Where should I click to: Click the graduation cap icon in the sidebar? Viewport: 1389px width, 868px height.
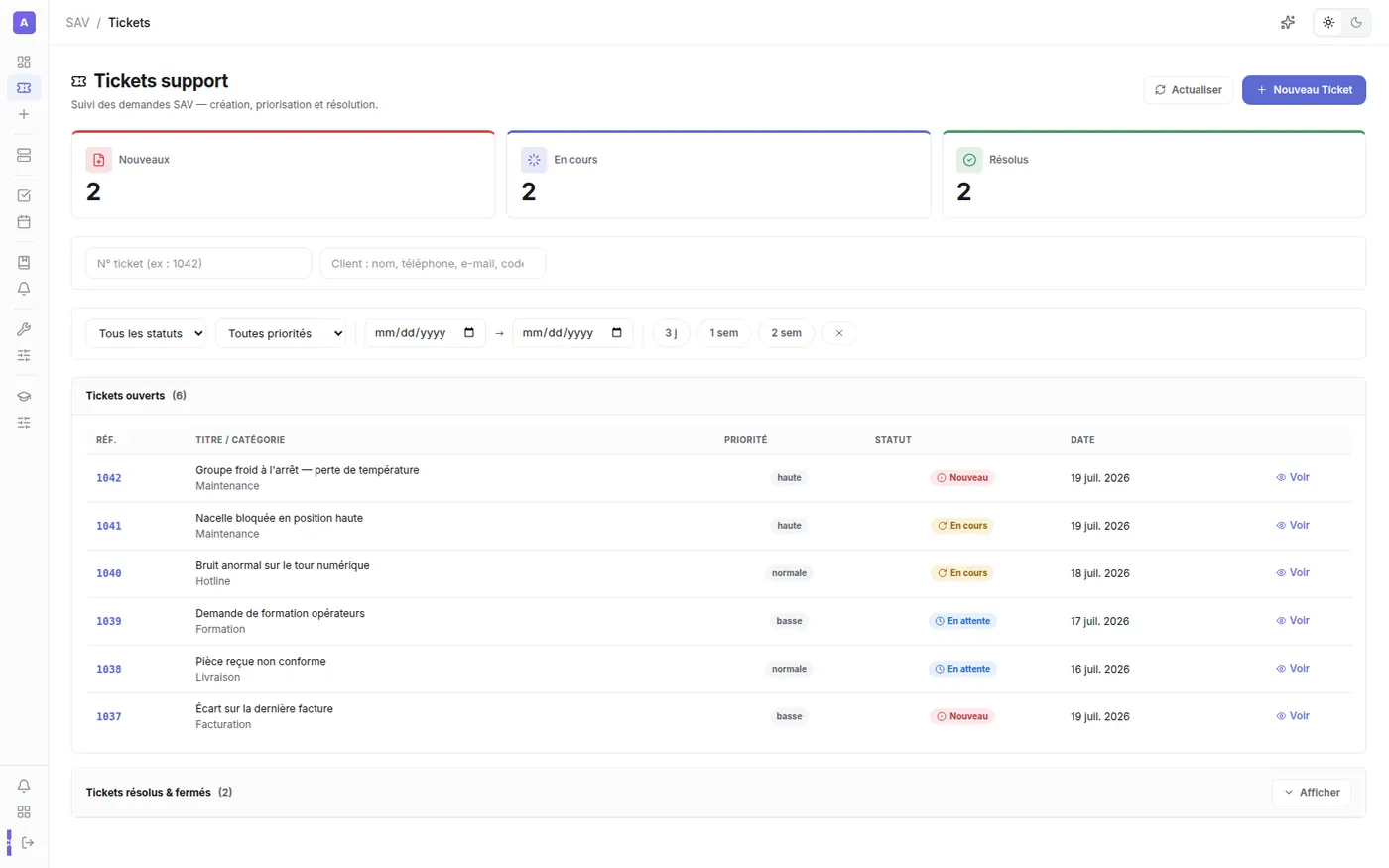click(24, 397)
